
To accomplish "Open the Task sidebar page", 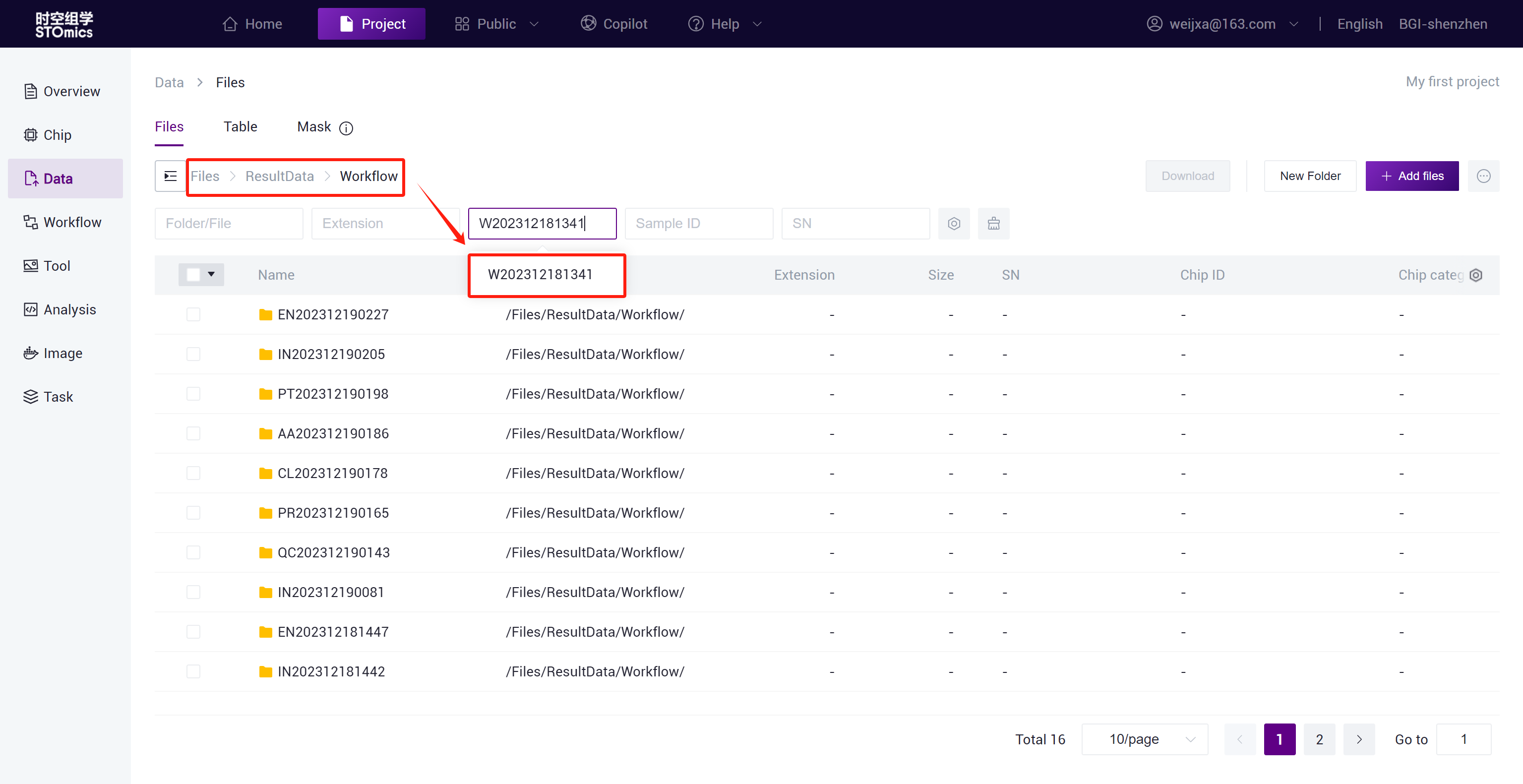I will point(49,397).
